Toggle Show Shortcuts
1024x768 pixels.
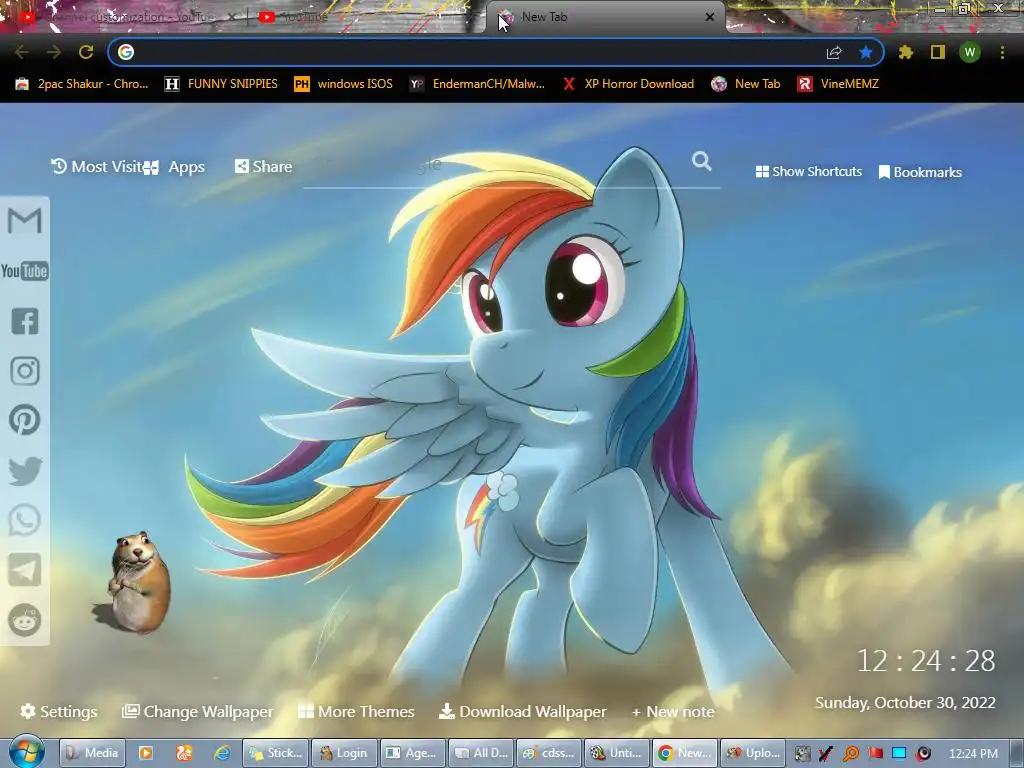coord(808,172)
